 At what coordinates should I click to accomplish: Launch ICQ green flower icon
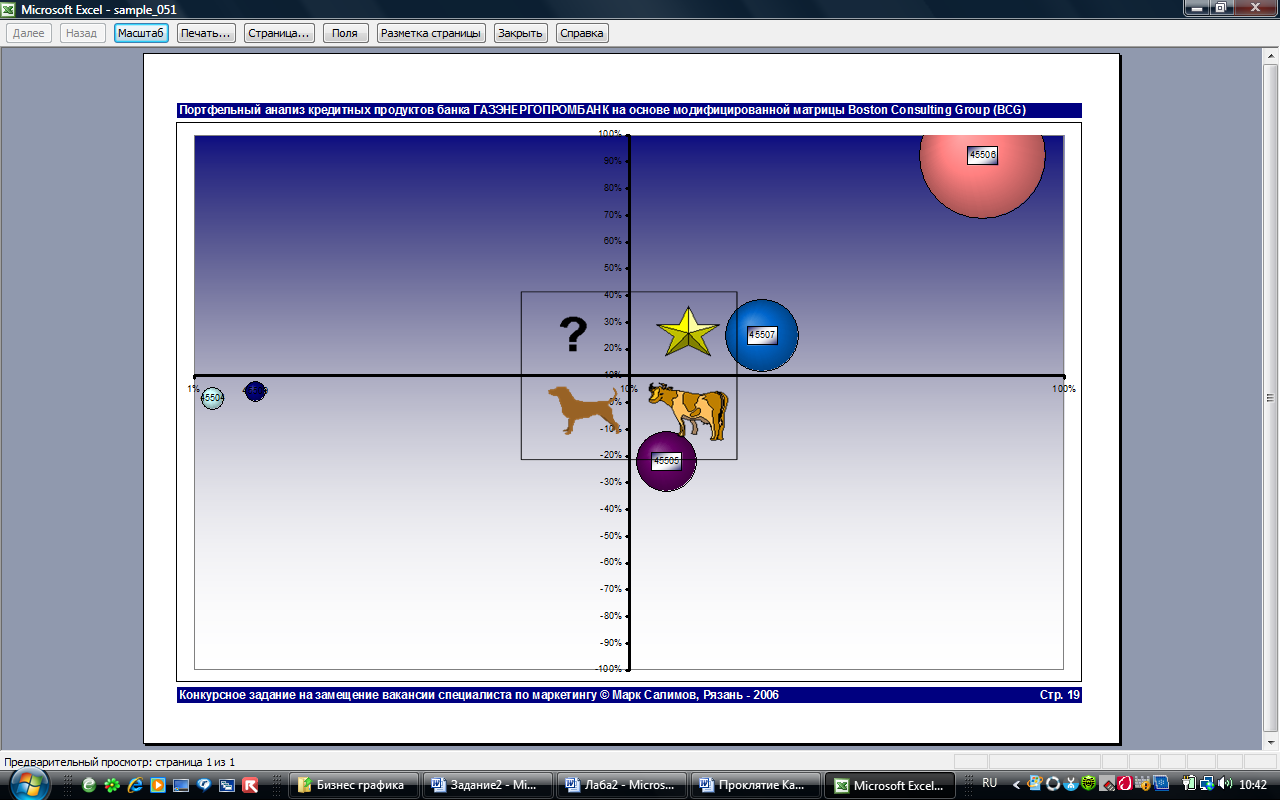click(112, 785)
